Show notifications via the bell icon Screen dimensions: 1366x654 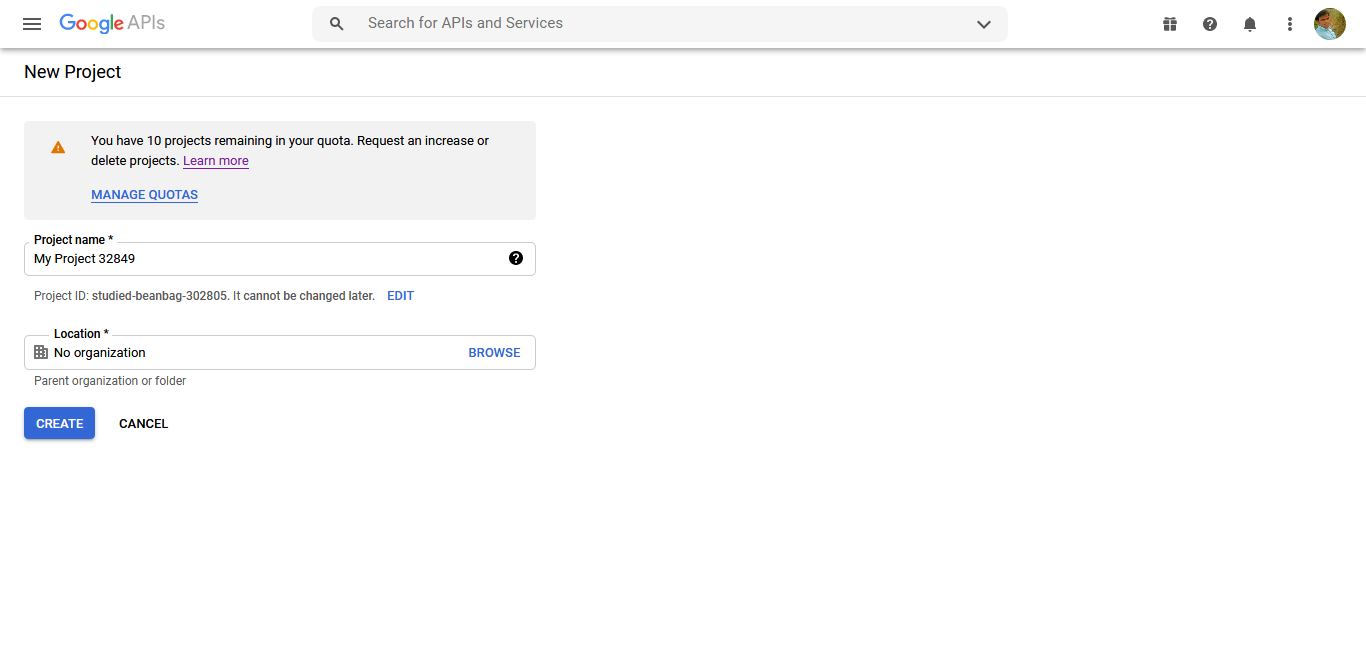(x=1250, y=24)
